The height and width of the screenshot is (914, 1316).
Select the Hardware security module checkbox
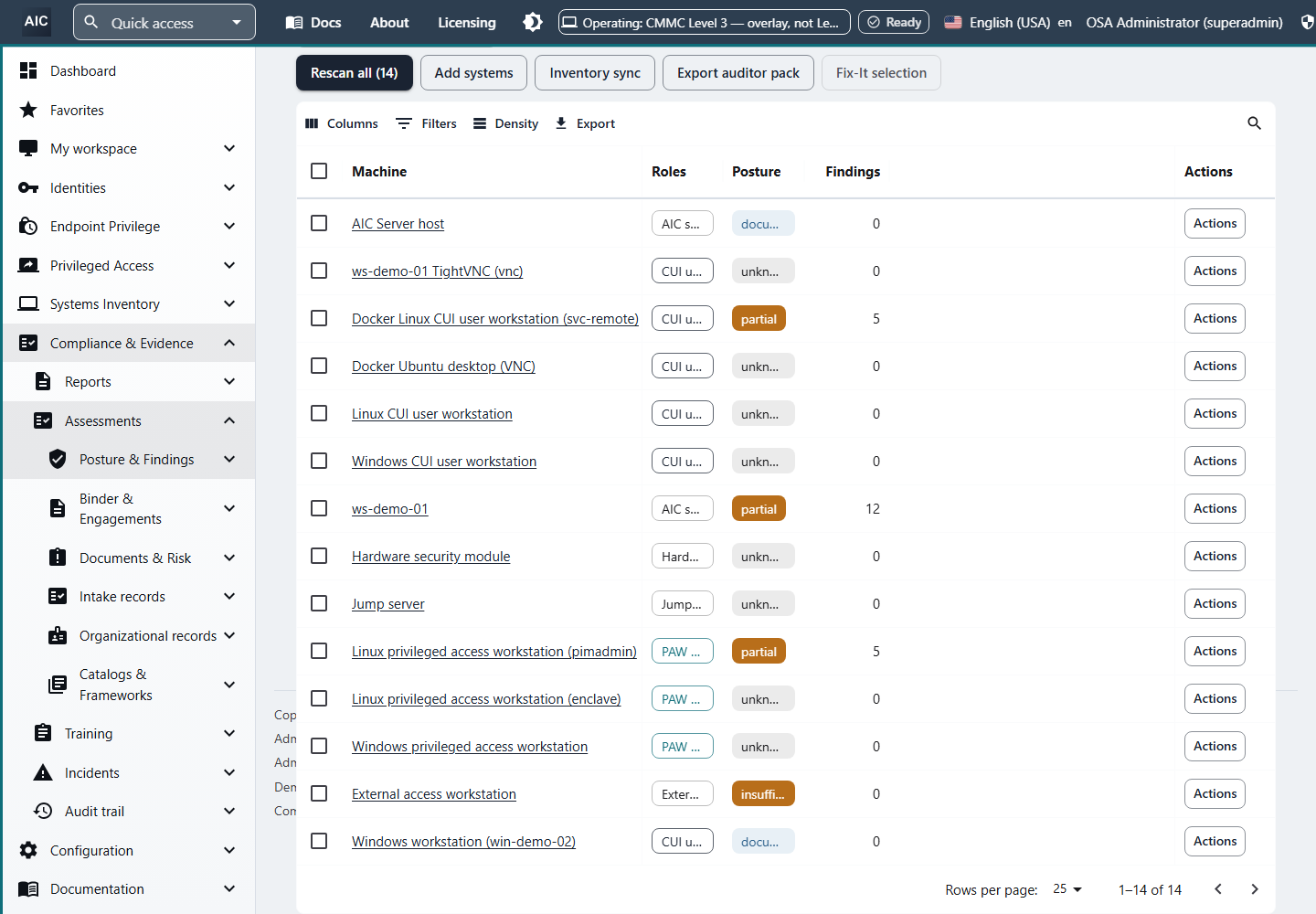point(319,556)
